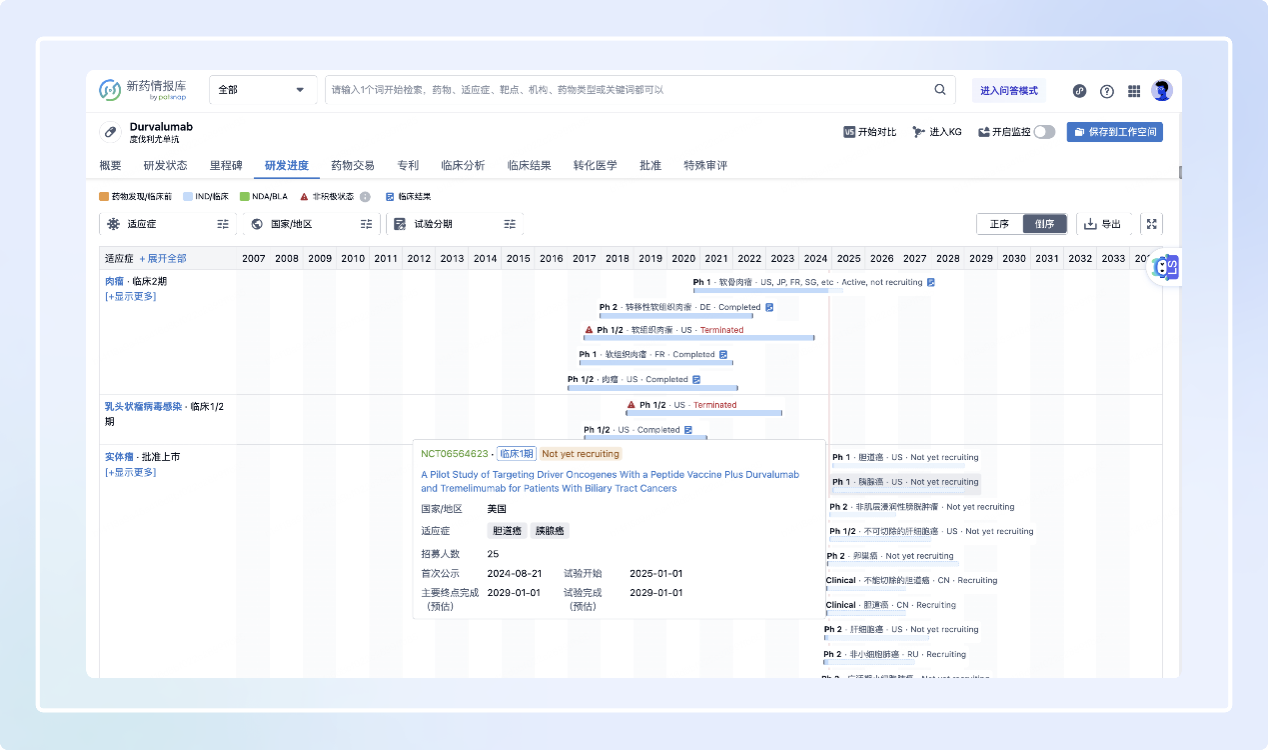The height and width of the screenshot is (750, 1268).
Task: Click the 导出 export button
Action: [x=1103, y=224]
